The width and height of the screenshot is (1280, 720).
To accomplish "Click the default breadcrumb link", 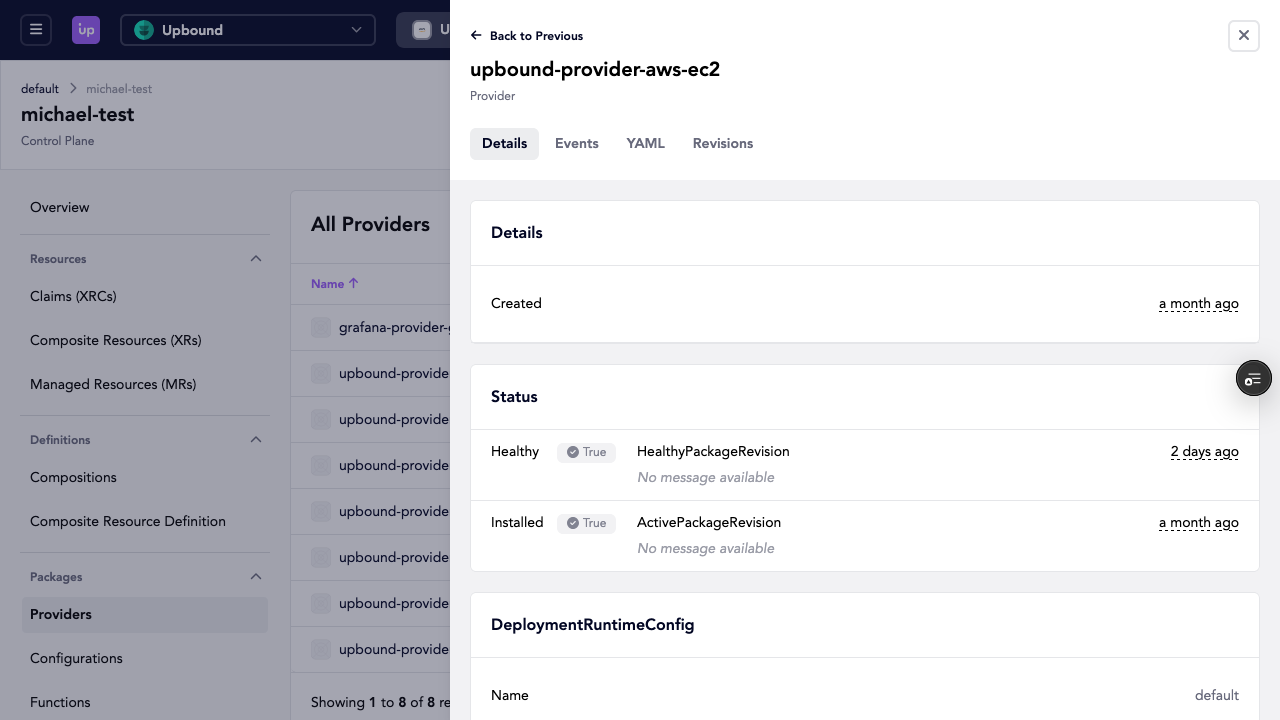I will pos(40,88).
